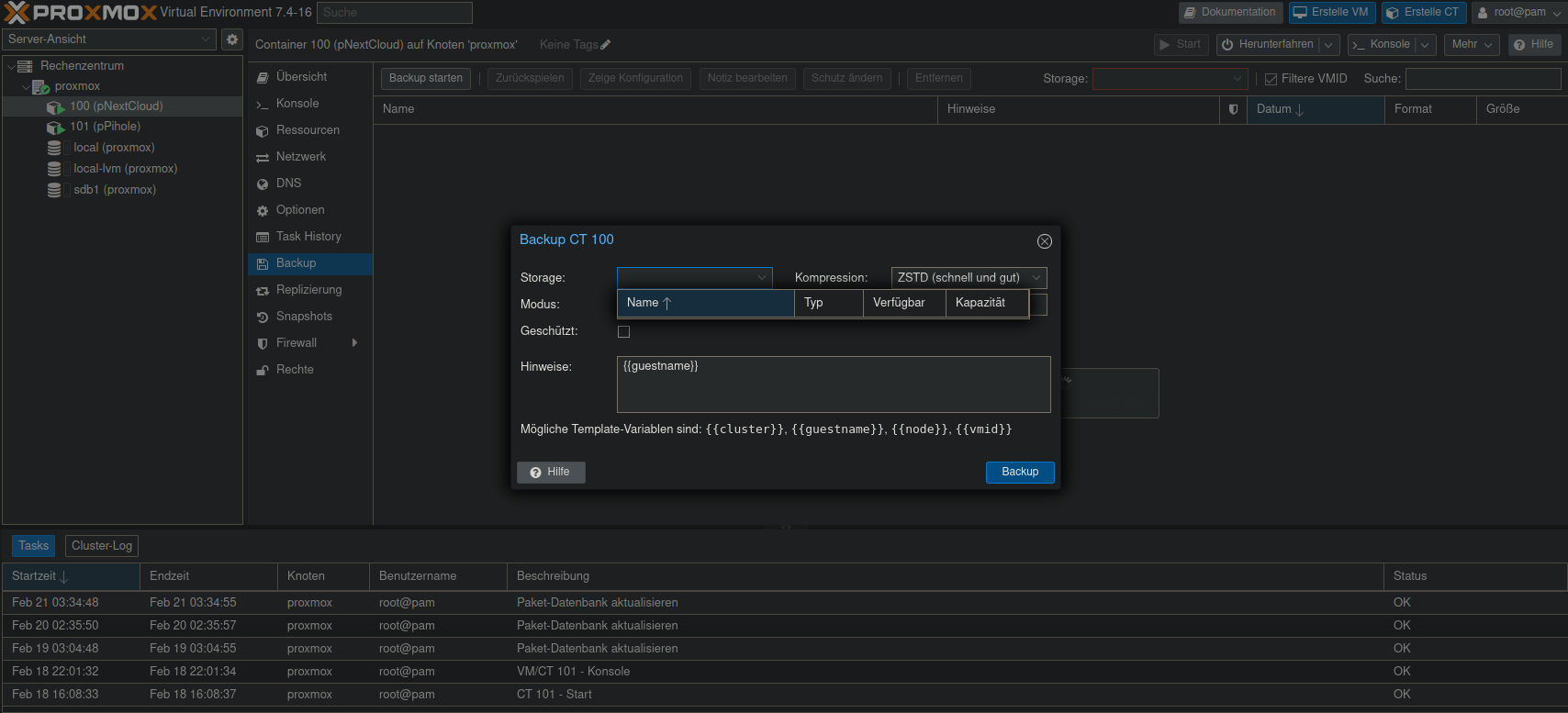Switch to the Tasks tab
This screenshot has width=1568, height=713.
(x=34, y=546)
